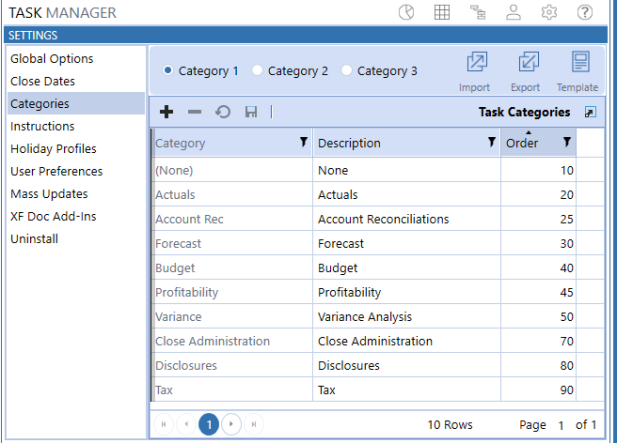This screenshot has width=617, height=443.
Task: Click order value 45
Action: pyautogui.click(x=539, y=292)
